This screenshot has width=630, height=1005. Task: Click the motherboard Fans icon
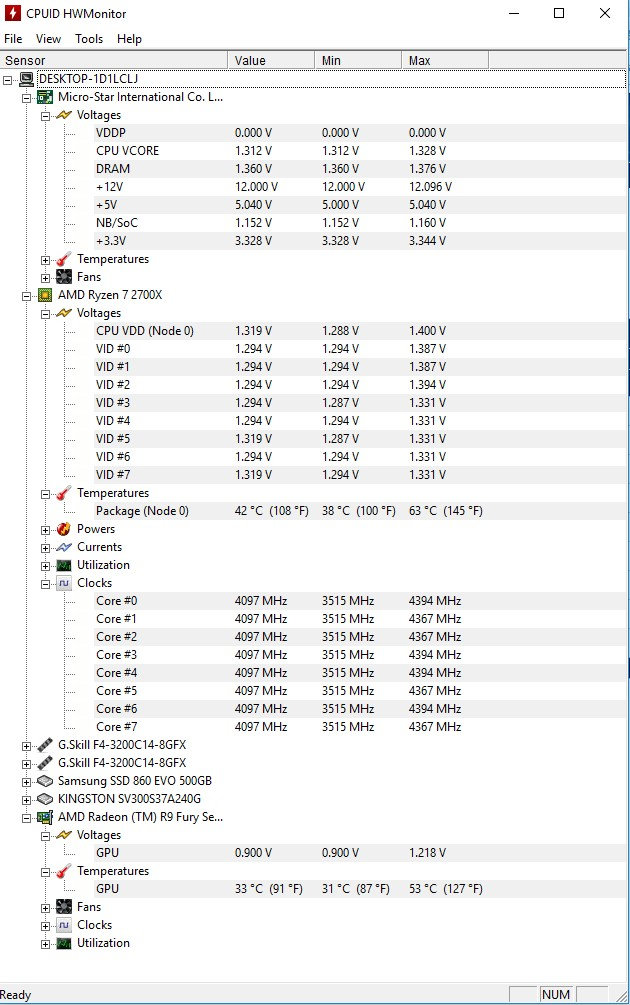tap(63, 277)
